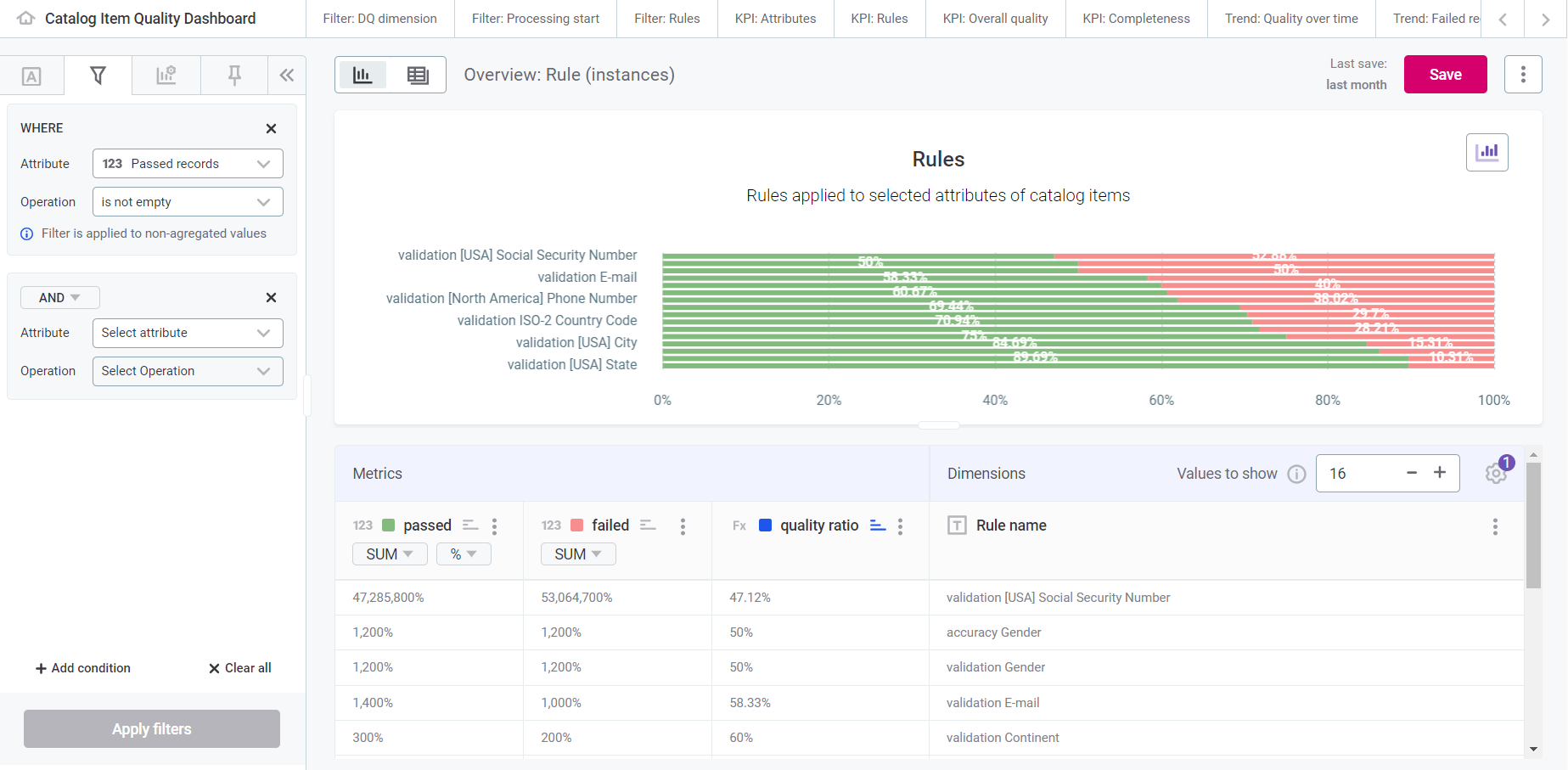The image size is (1568, 770).
Task: Switch to the 'Filter: Rules' tab
Action: coord(667,18)
